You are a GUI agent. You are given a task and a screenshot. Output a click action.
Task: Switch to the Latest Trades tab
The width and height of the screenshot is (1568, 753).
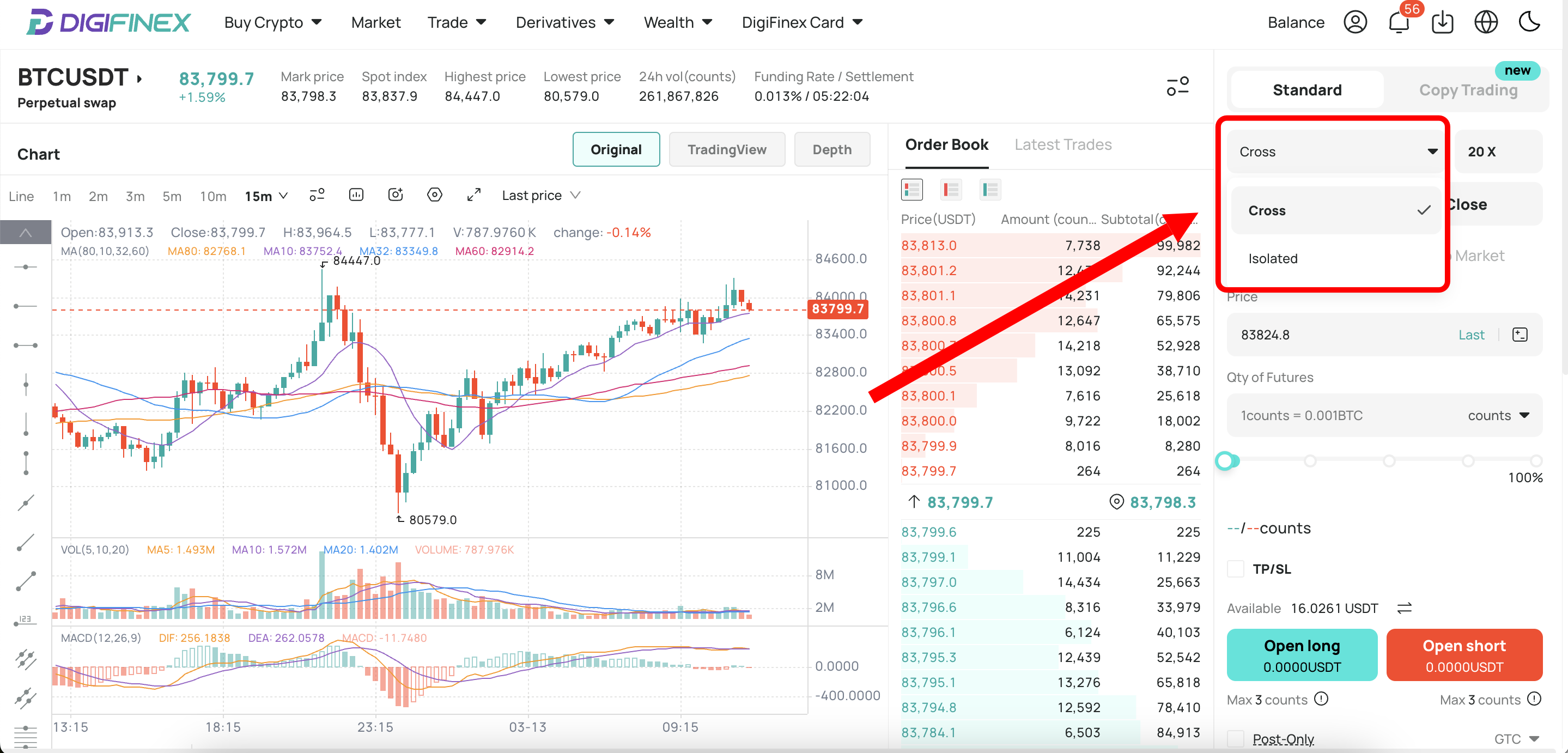pyautogui.click(x=1063, y=145)
